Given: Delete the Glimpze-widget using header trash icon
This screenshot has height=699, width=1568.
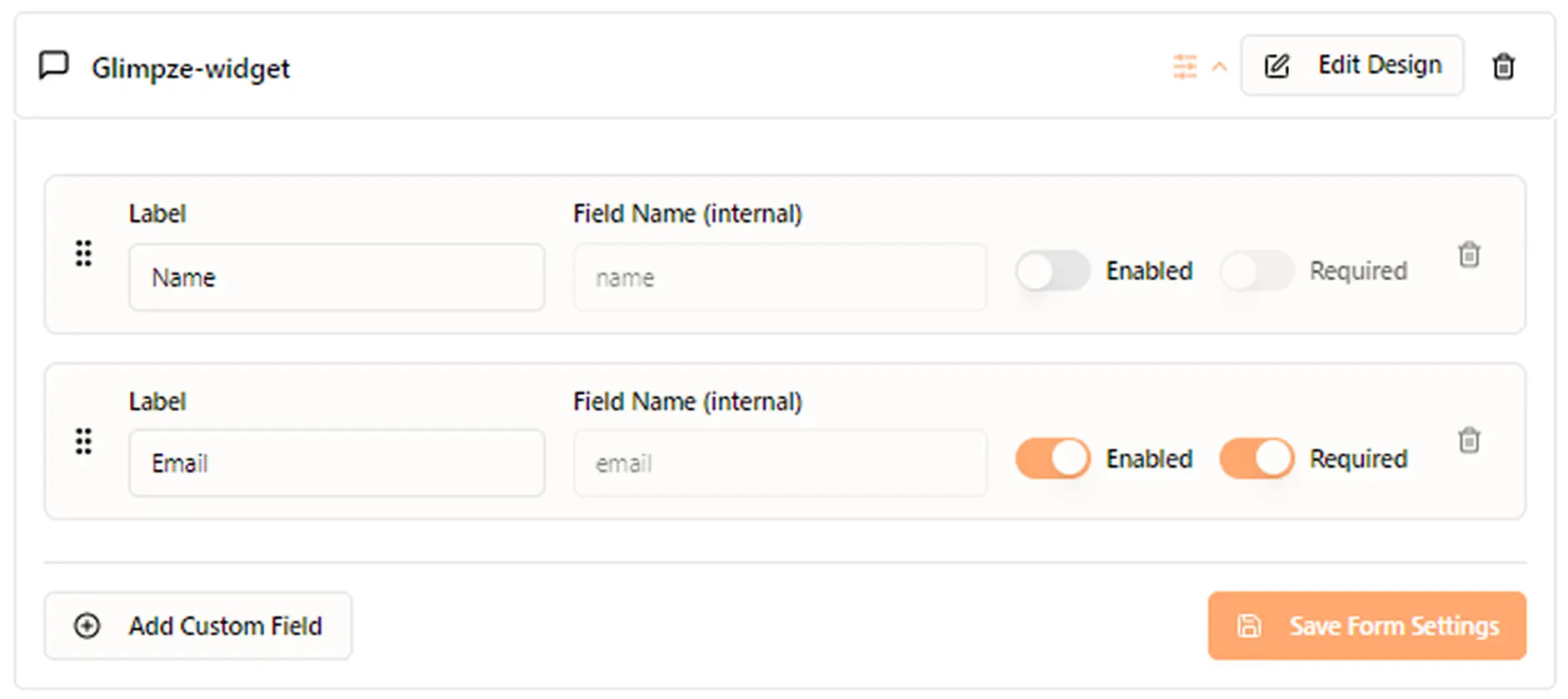Looking at the screenshot, I should coord(1503,66).
